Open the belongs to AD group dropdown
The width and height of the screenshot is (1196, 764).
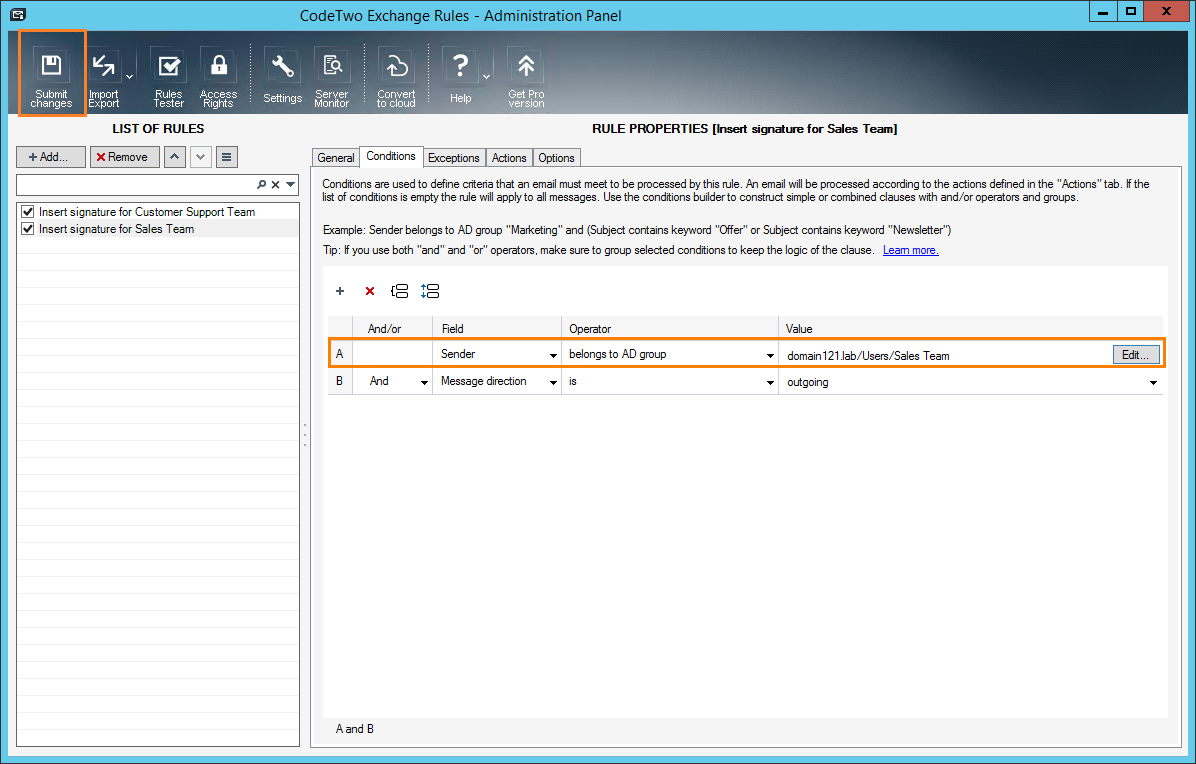770,355
